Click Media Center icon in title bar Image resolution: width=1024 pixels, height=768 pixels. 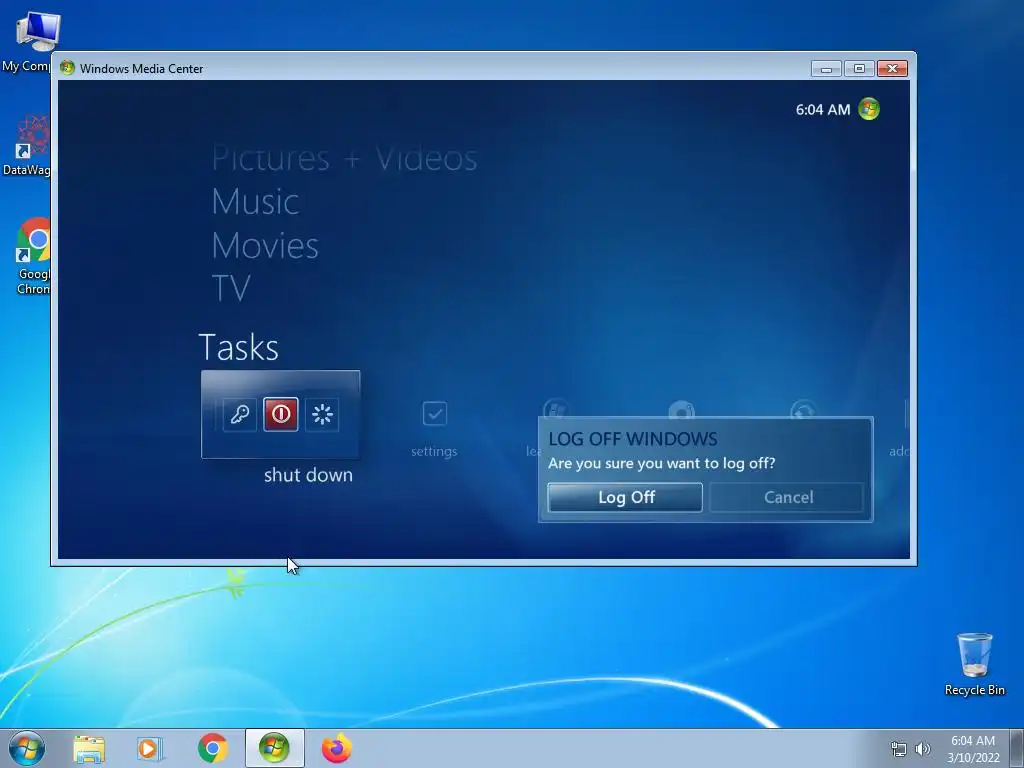(67, 68)
